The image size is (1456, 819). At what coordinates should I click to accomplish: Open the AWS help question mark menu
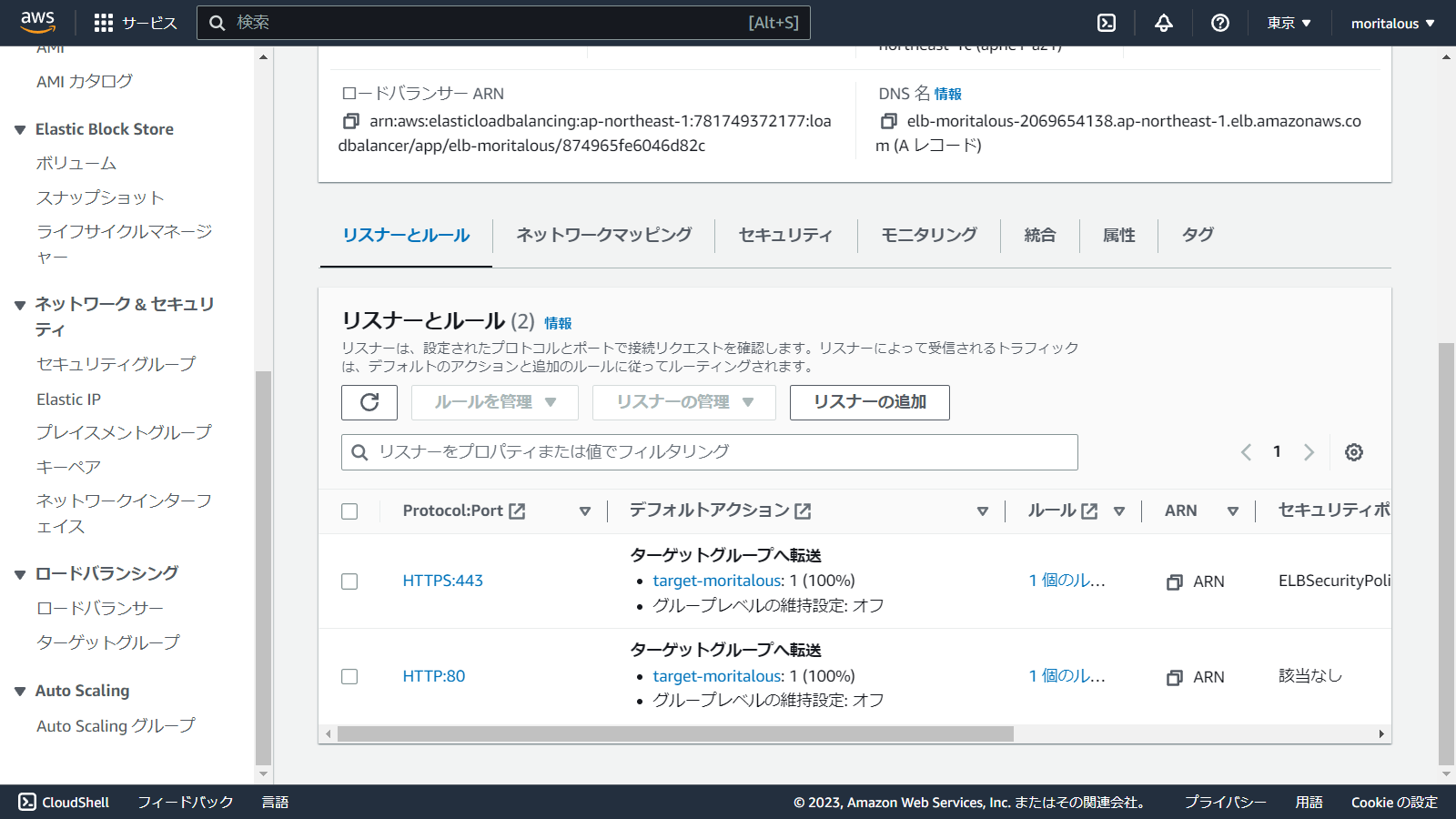(x=1220, y=22)
